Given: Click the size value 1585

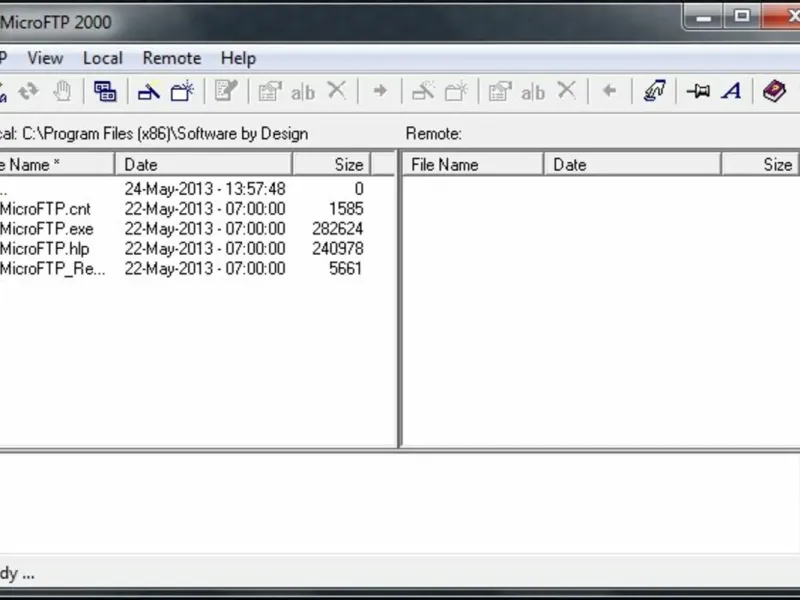Looking at the screenshot, I should [346, 209].
